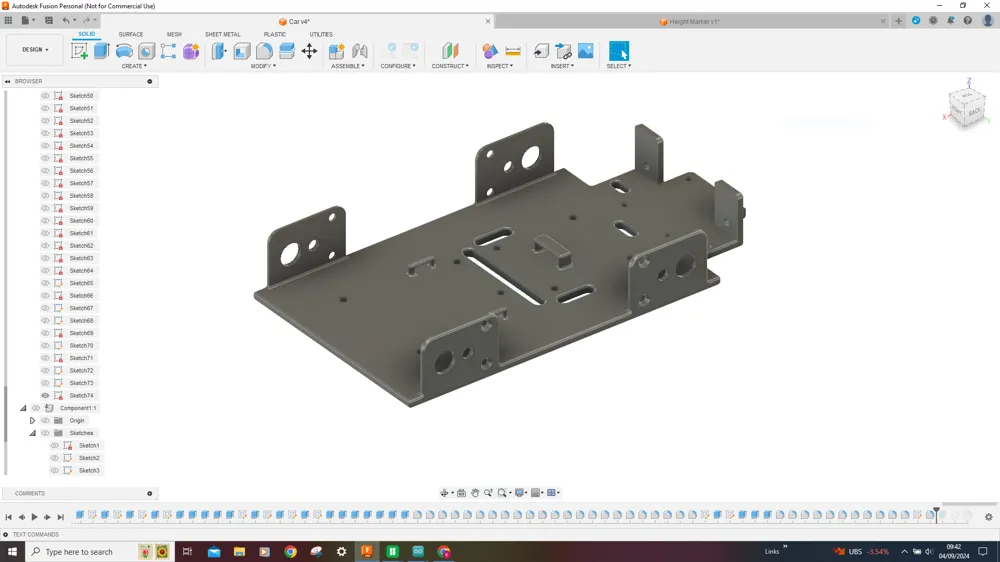Open timeline settings gear
The width and height of the screenshot is (1000, 562).
989,517
